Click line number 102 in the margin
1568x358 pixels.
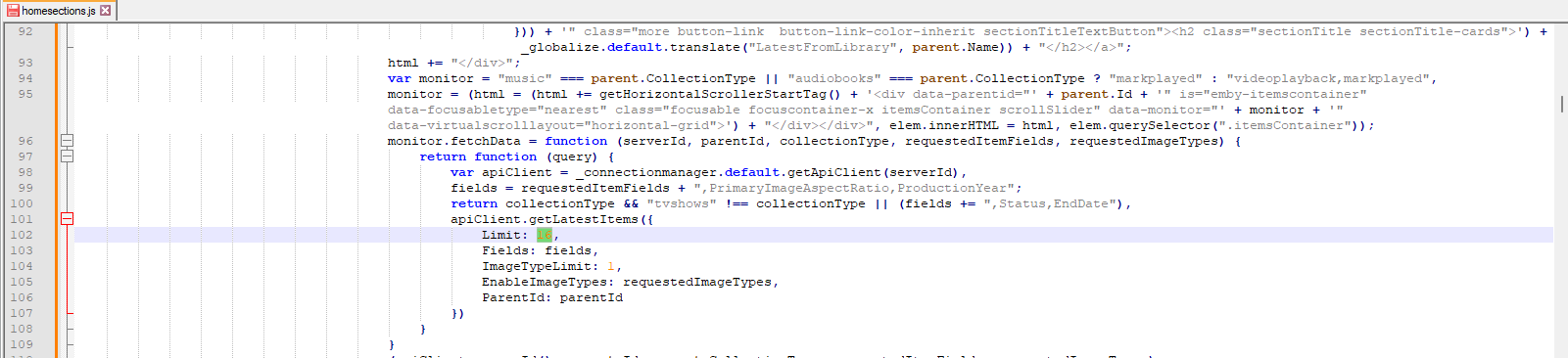[22, 235]
